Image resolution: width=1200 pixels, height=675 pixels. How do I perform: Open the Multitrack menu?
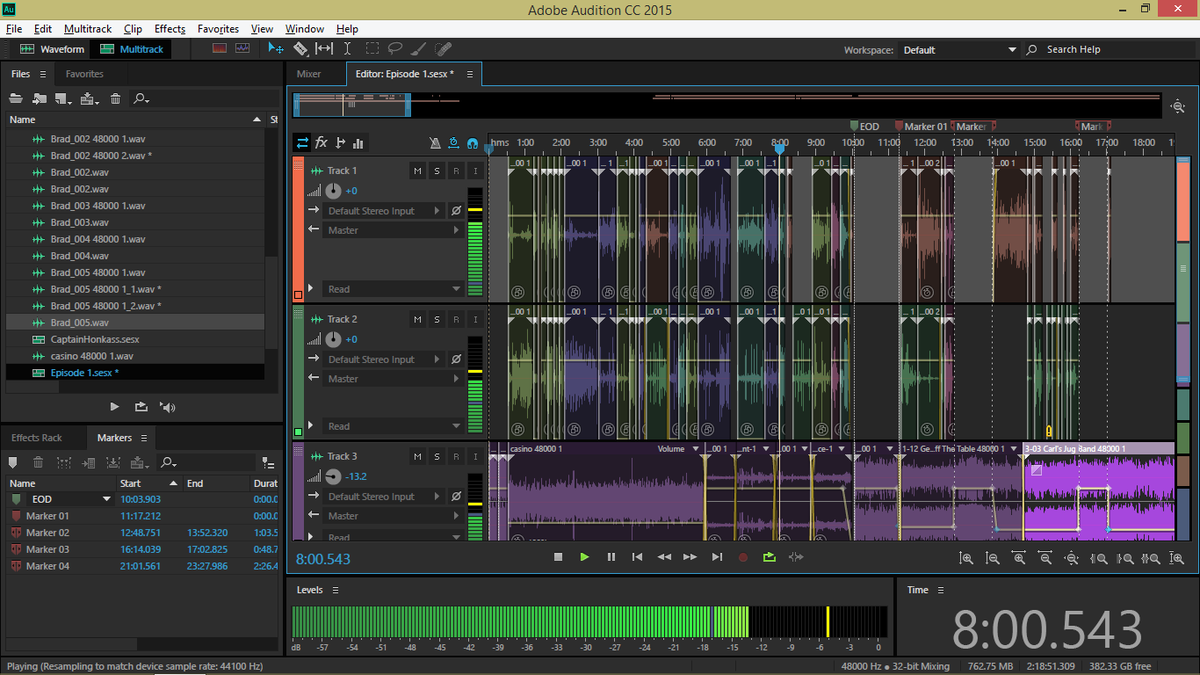pyautogui.click(x=87, y=28)
